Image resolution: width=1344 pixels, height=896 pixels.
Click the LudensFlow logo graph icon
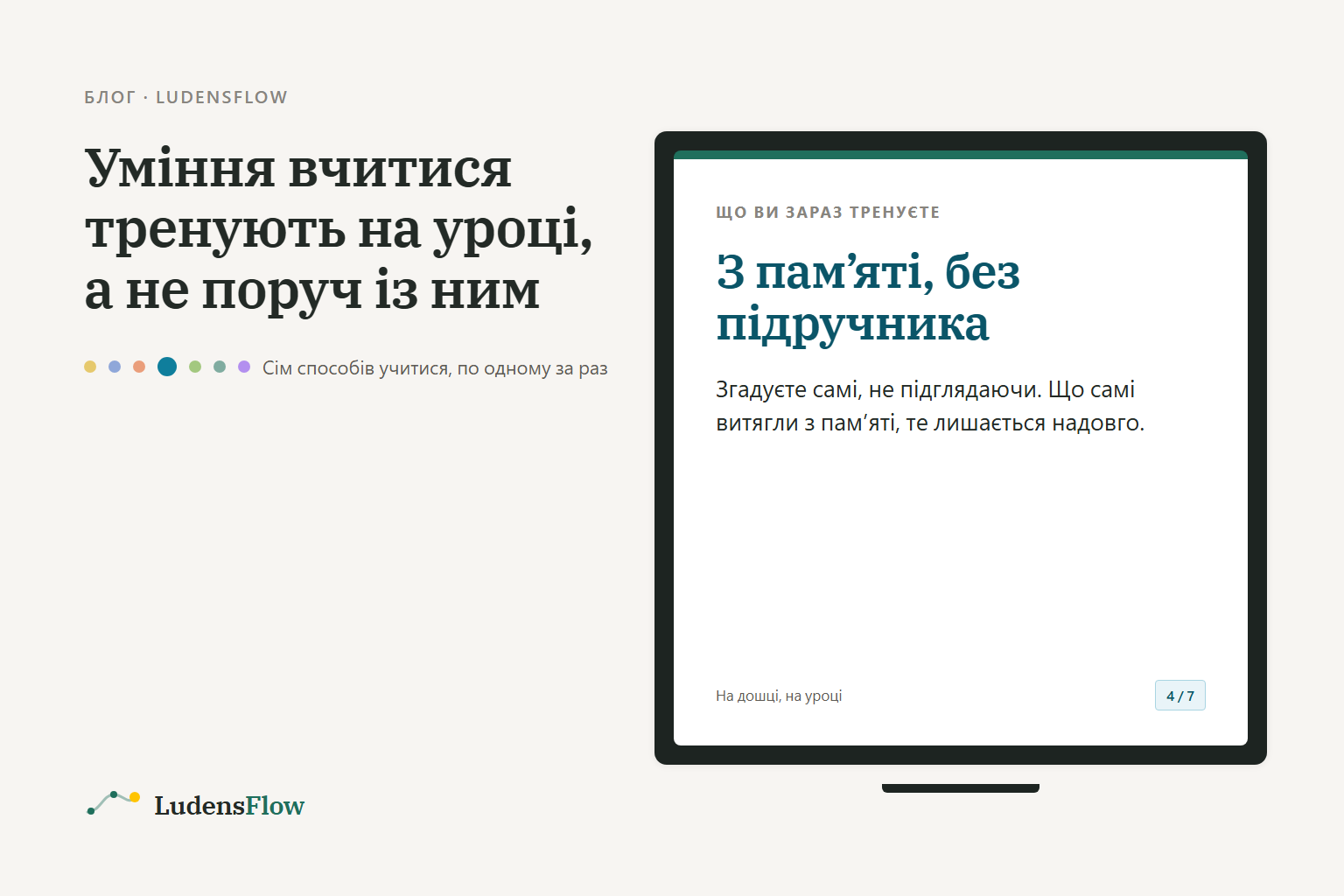[114, 802]
